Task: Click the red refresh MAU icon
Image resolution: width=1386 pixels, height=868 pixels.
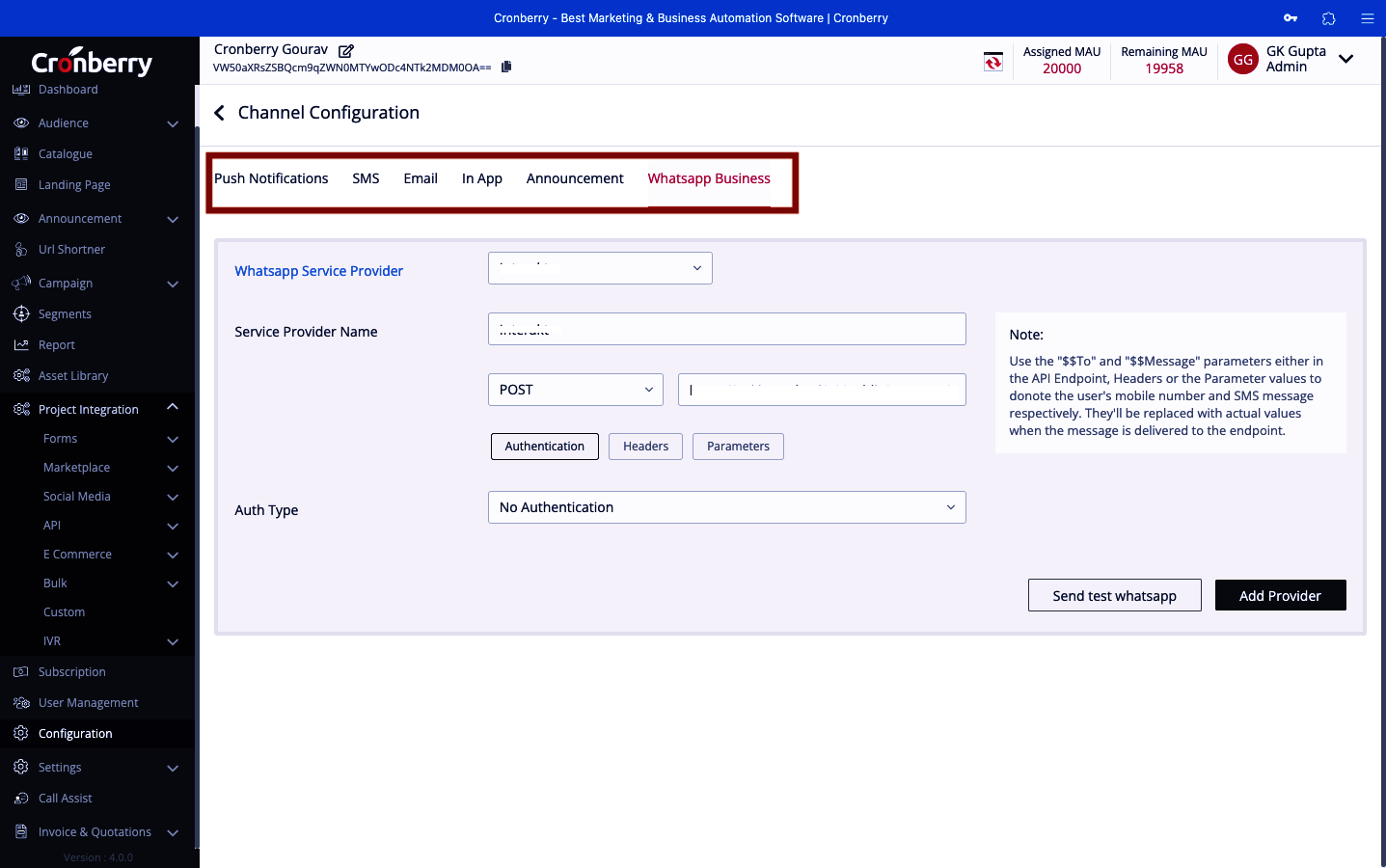Action: pyautogui.click(x=993, y=62)
